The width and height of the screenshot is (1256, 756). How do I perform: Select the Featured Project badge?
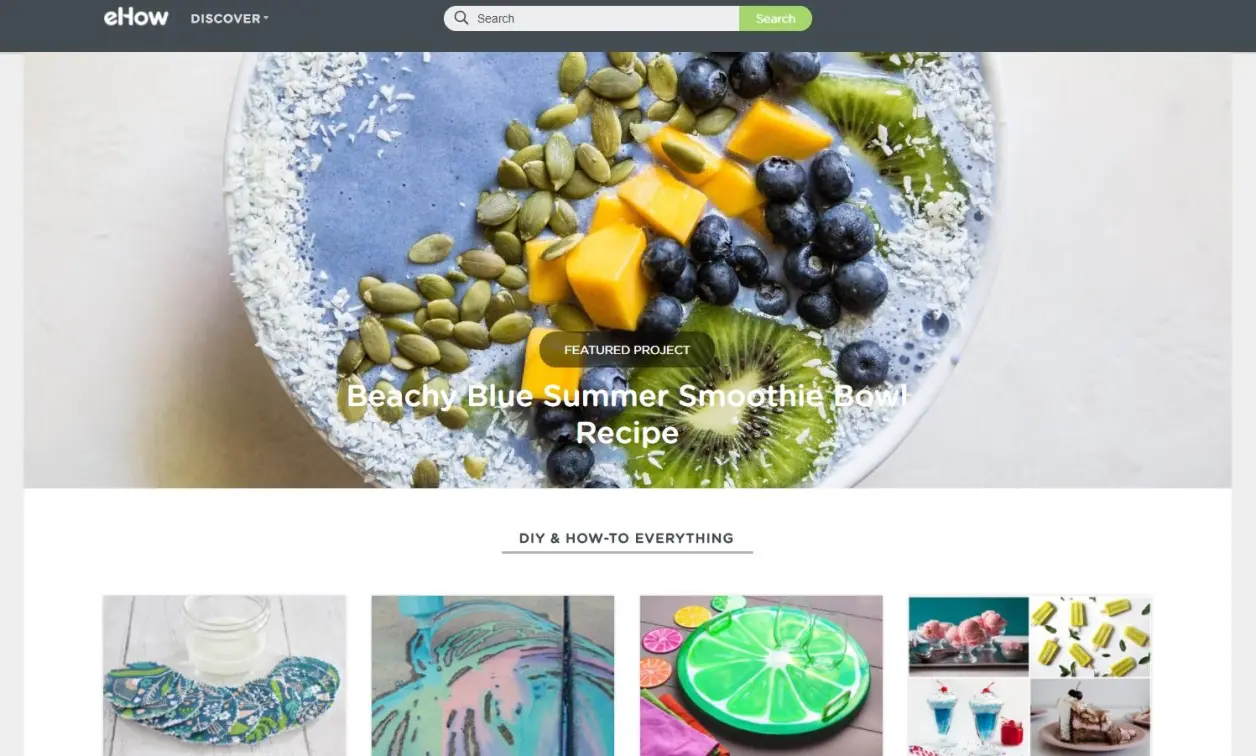pos(627,350)
